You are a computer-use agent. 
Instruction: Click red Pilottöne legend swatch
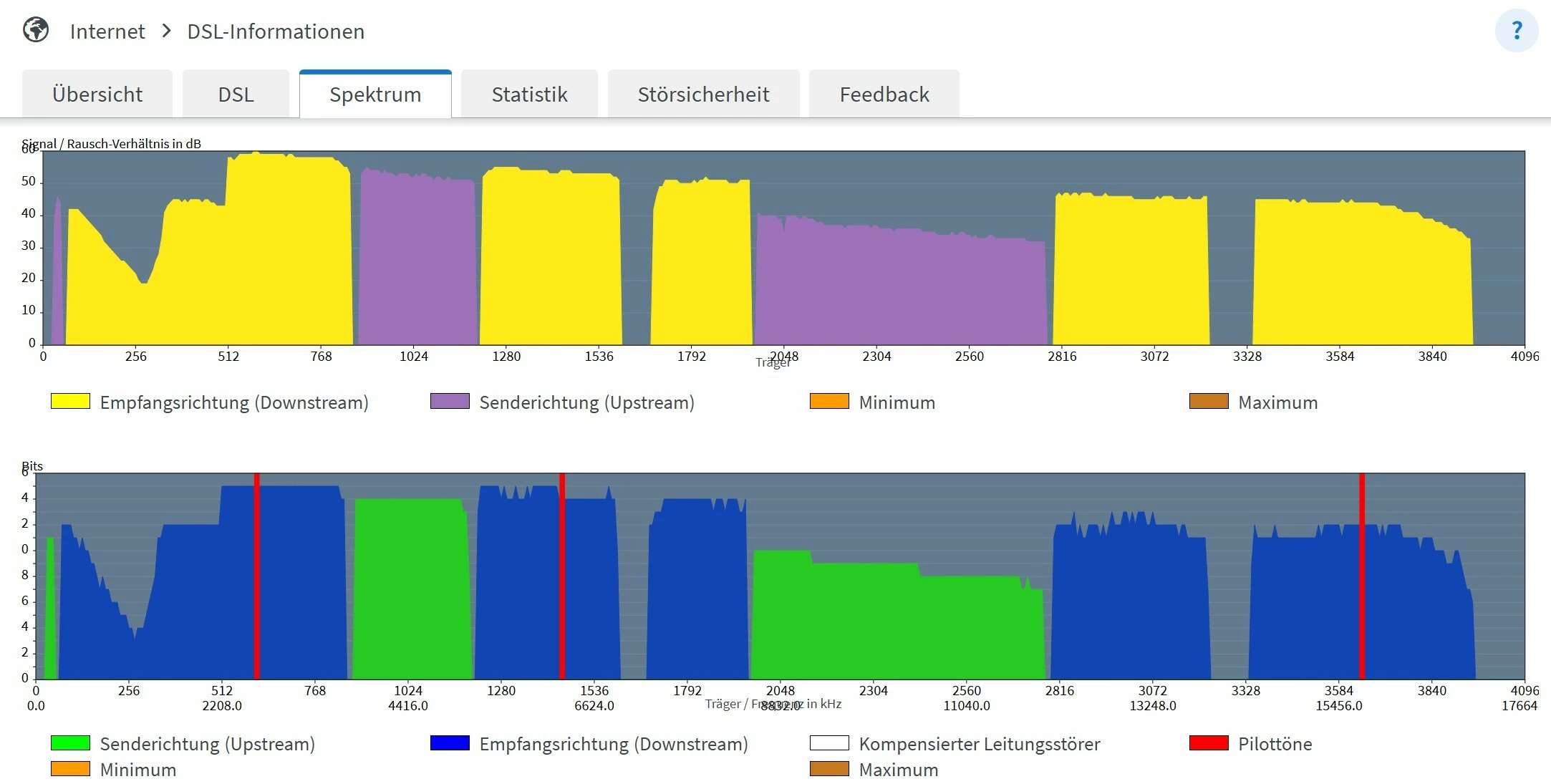(x=1209, y=743)
